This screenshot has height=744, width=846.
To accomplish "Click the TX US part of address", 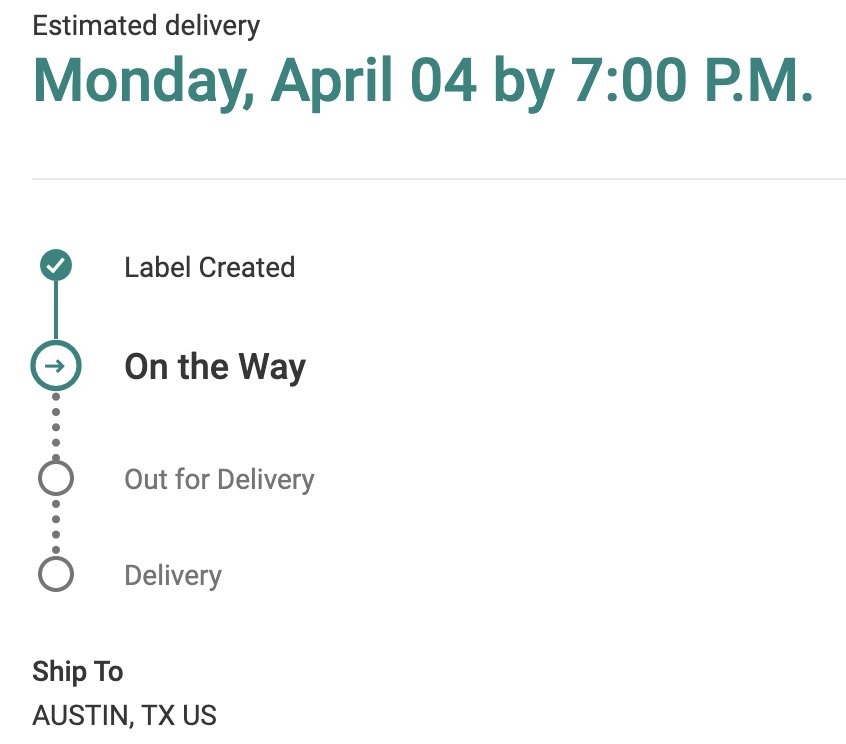I will tap(179, 715).
